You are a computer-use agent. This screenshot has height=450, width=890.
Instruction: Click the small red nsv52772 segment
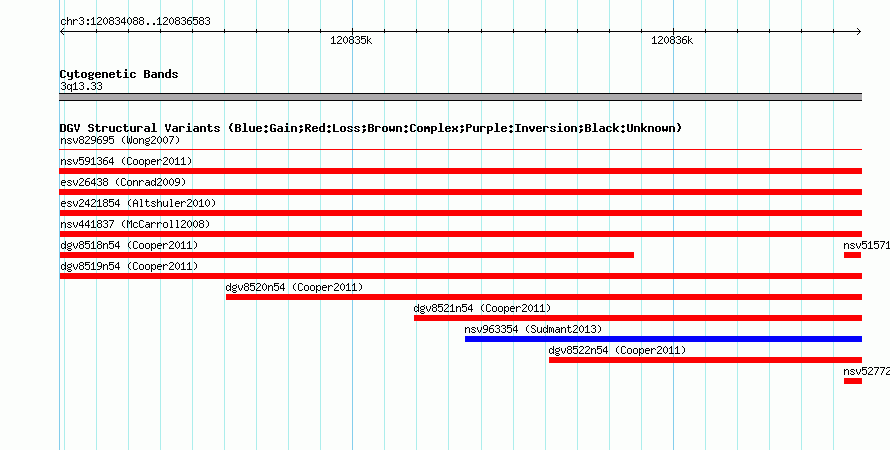click(853, 381)
